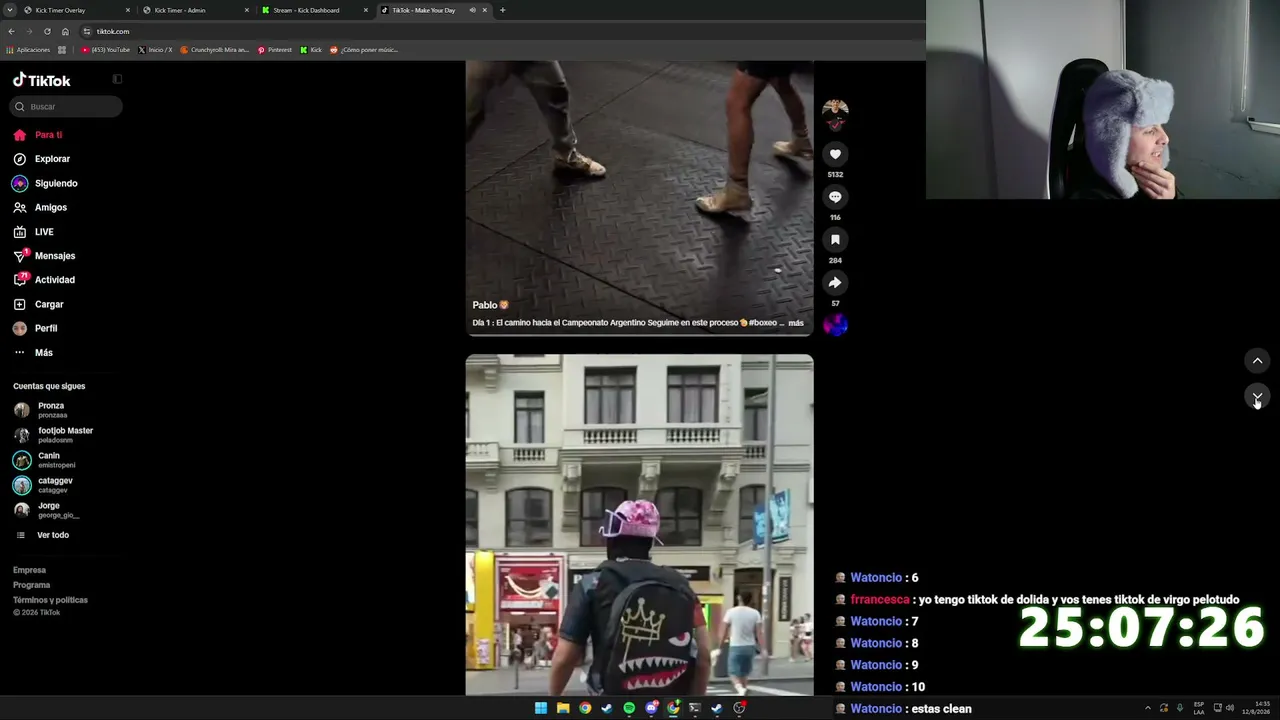Go to previous video with up arrow
The width and height of the screenshot is (1280, 720).
pos(1257,361)
